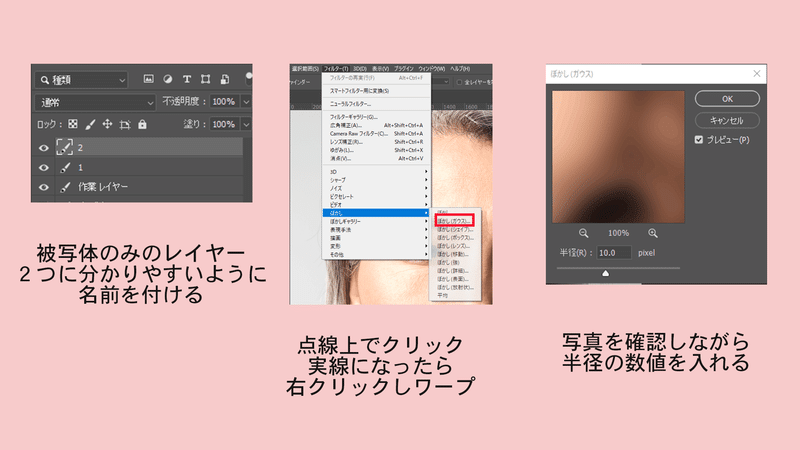800x450 pixels.
Task: Click the lock all padlock icon
Action: (x=142, y=124)
